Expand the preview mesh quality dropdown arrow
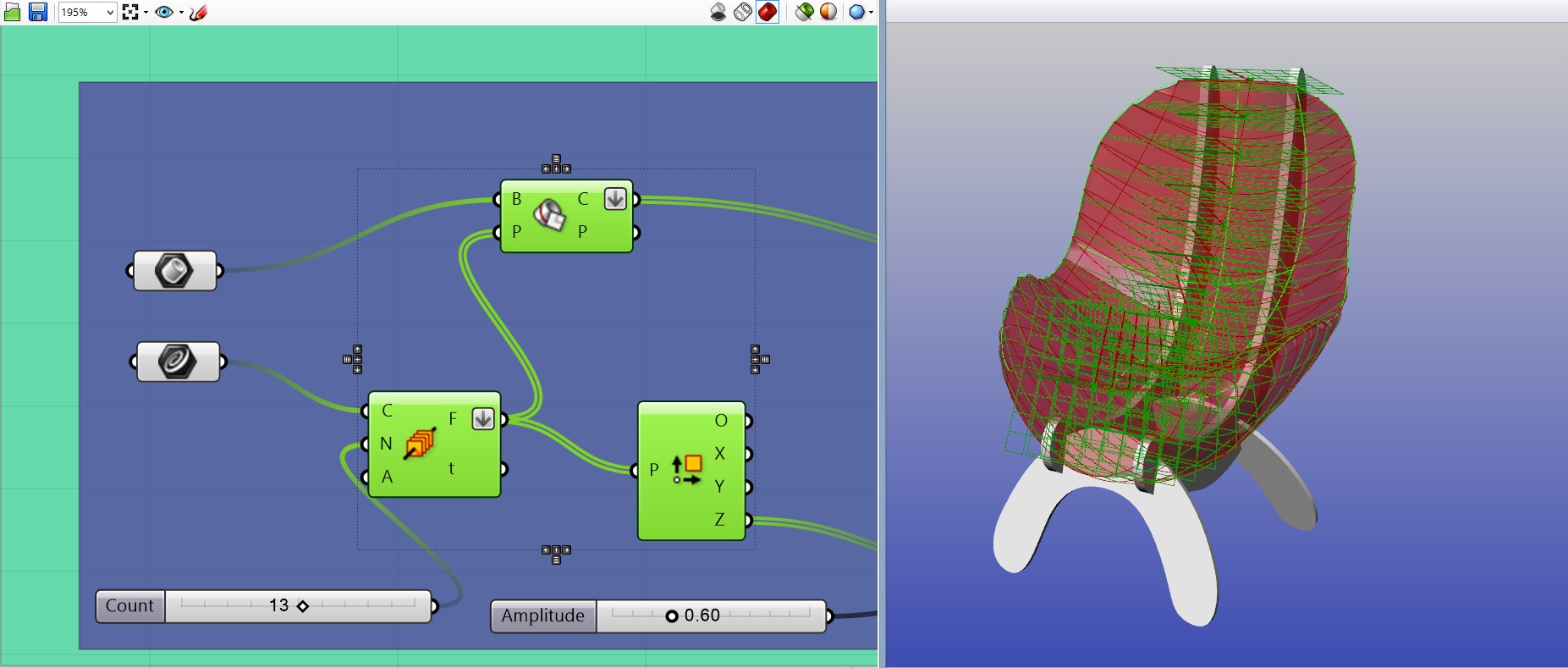Image resolution: width=1568 pixels, height=668 pixels. coord(872,12)
